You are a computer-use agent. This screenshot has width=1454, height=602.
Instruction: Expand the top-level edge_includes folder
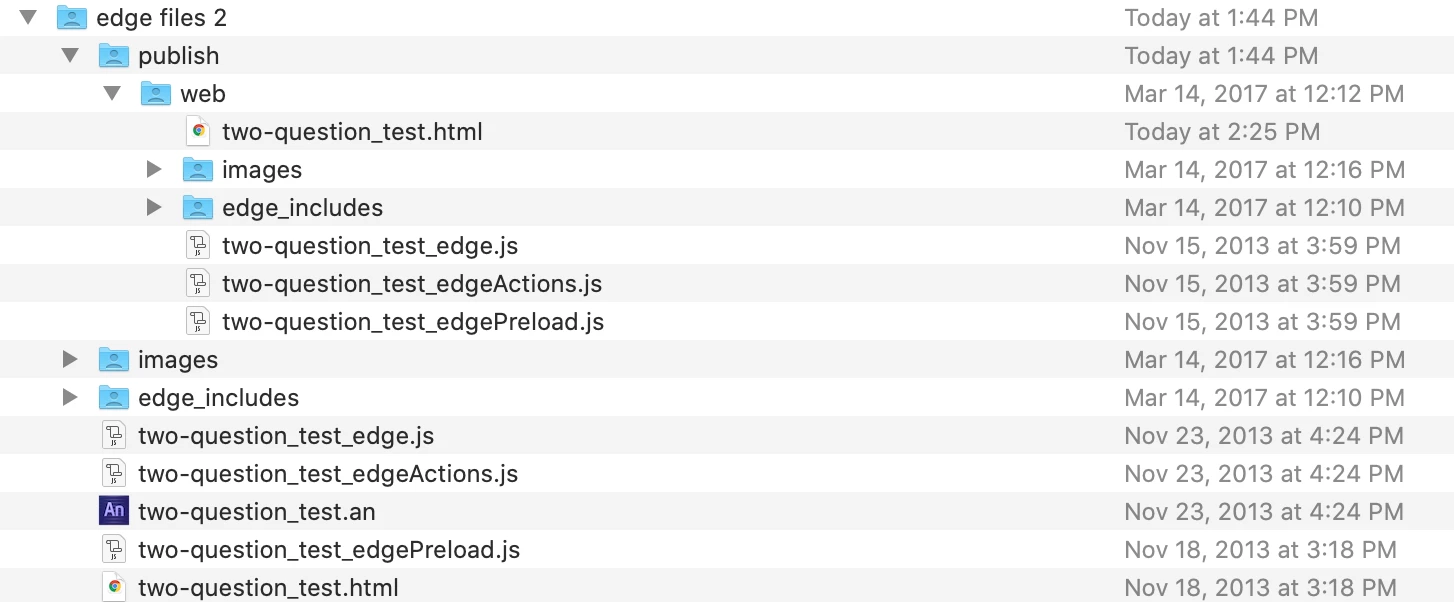pos(70,397)
